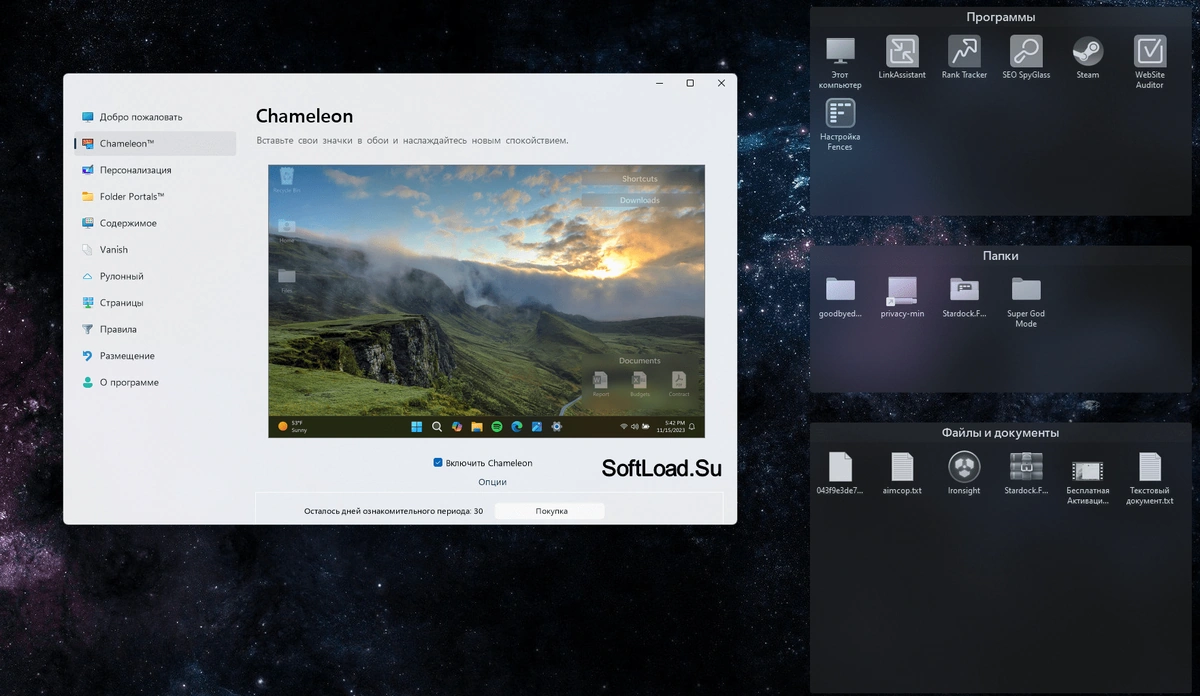Open the Правила section
Viewport: 1200px width, 696px height.
point(155,329)
